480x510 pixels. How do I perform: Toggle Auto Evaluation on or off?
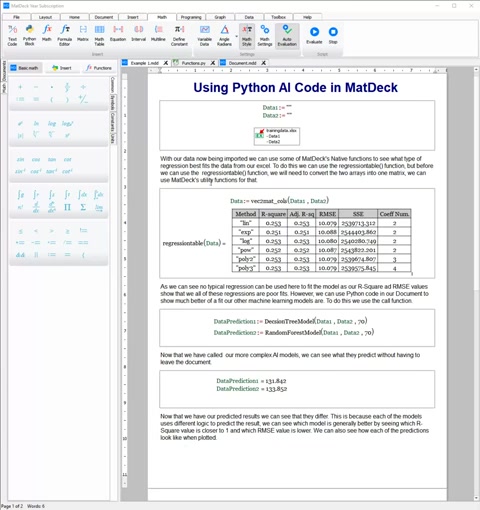[x=287, y=35]
